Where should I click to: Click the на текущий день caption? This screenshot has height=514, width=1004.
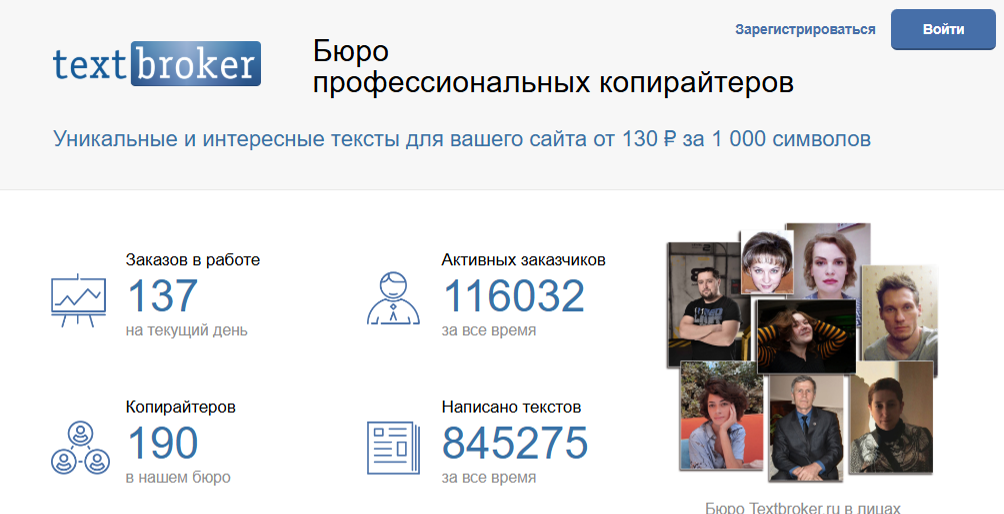pos(186,331)
